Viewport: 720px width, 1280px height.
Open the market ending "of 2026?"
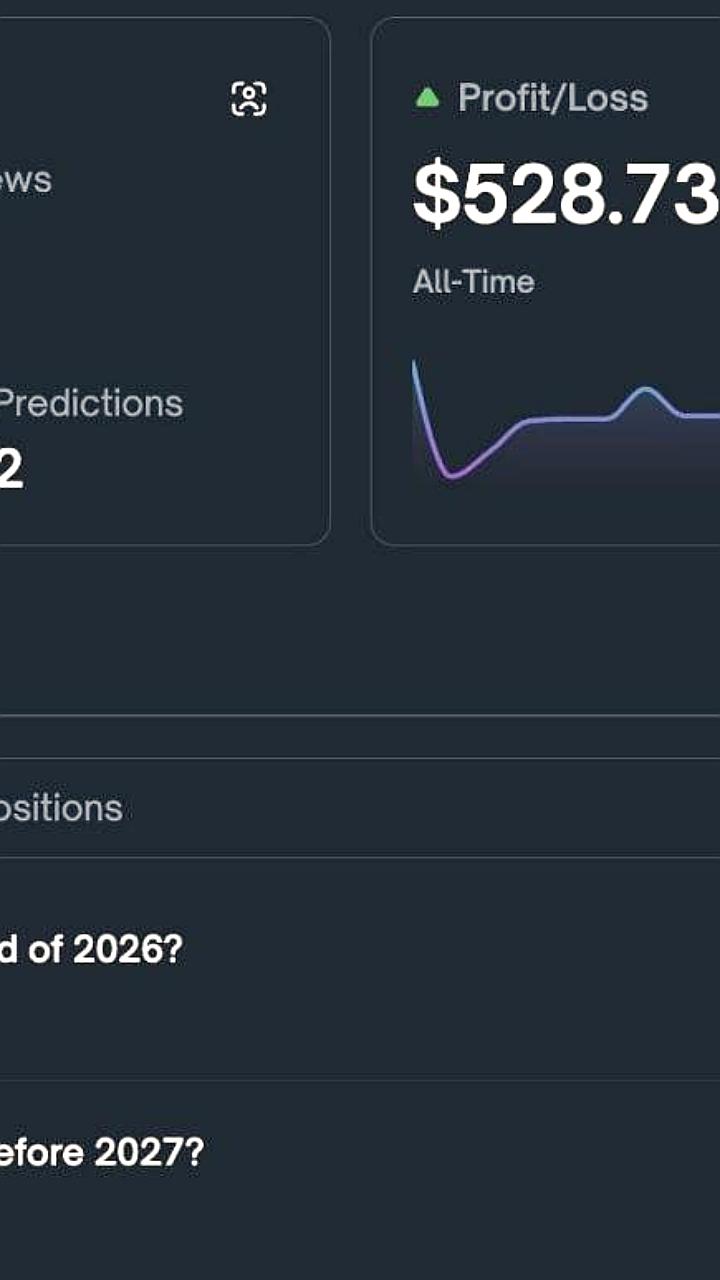(90, 950)
